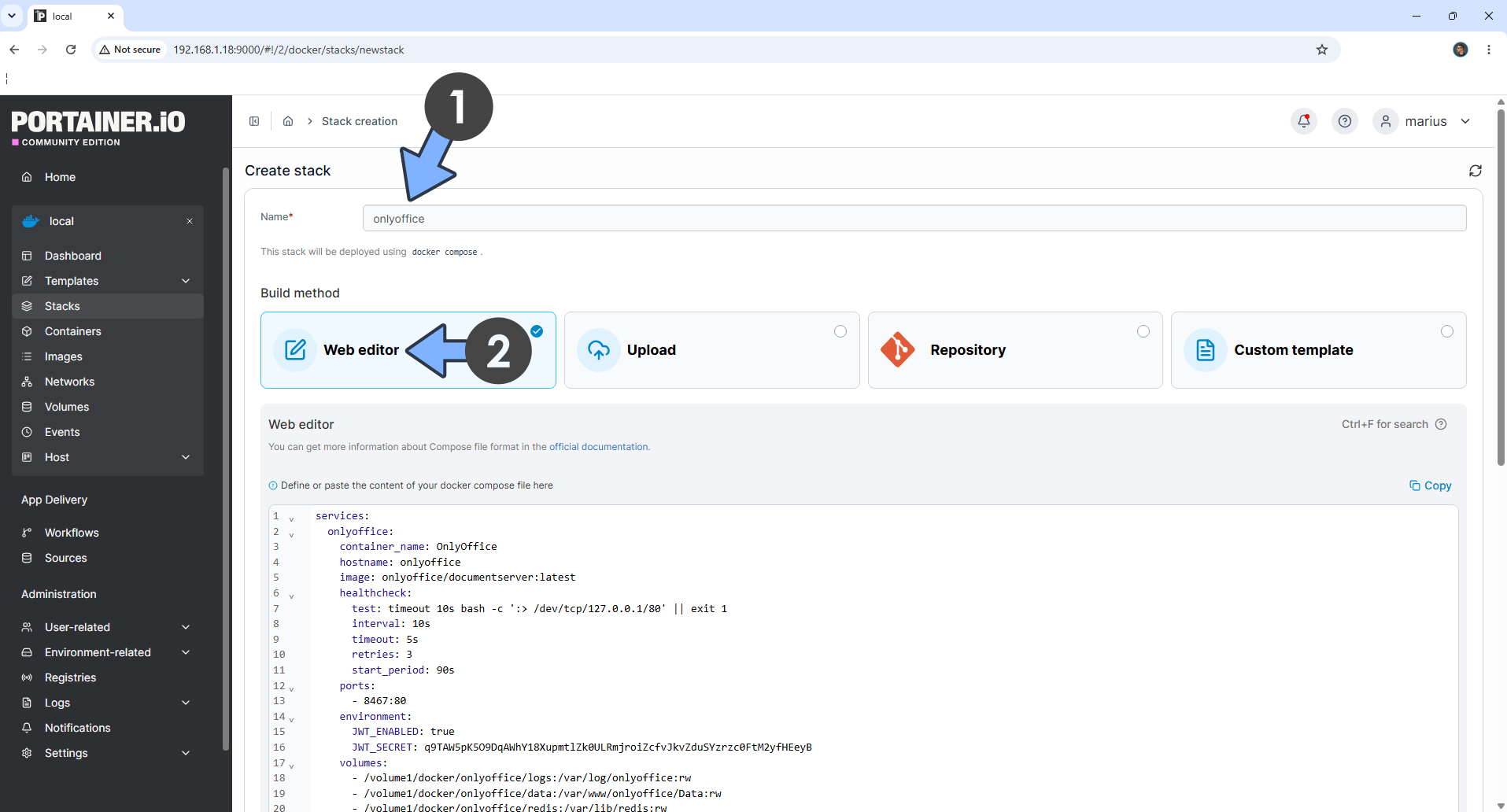Click the help question mark icon
Image resolution: width=1507 pixels, height=812 pixels.
[1345, 121]
